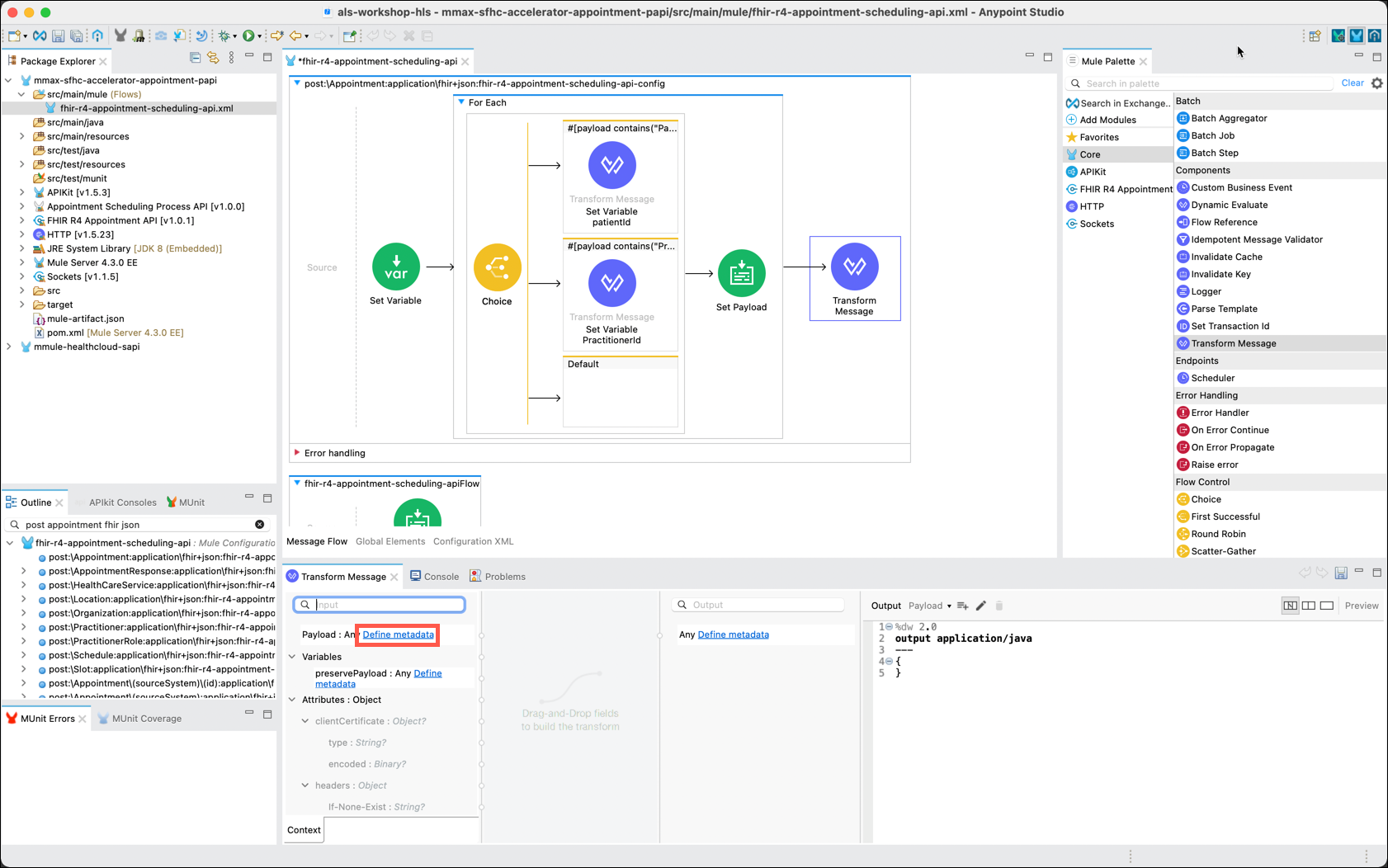
Task: Collapse the headers : Object node
Action: 305,785
